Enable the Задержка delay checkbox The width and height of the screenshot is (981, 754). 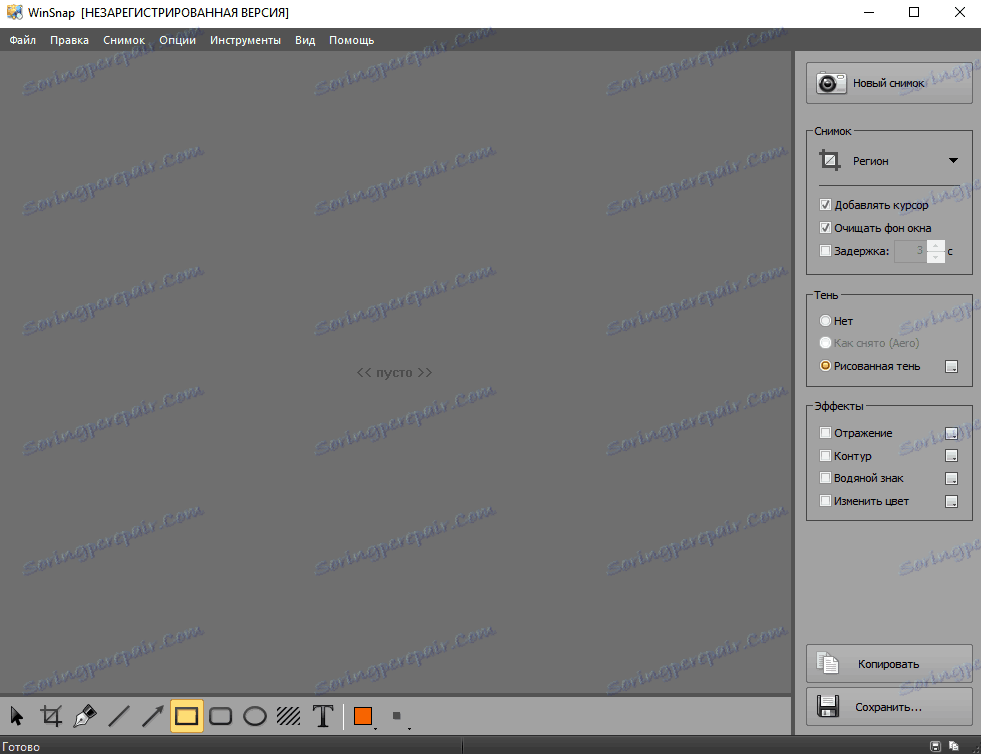[825, 251]
